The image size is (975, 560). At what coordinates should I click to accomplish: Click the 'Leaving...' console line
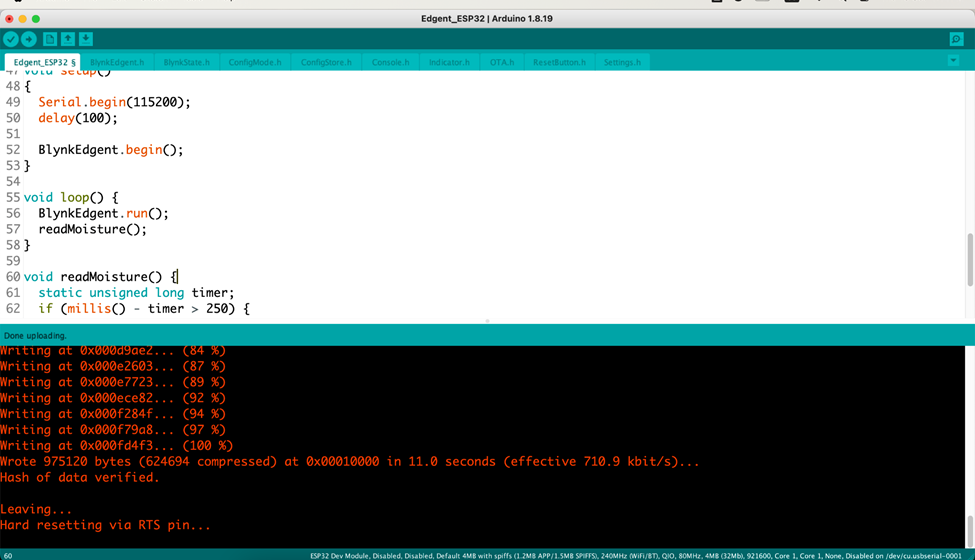36,509
